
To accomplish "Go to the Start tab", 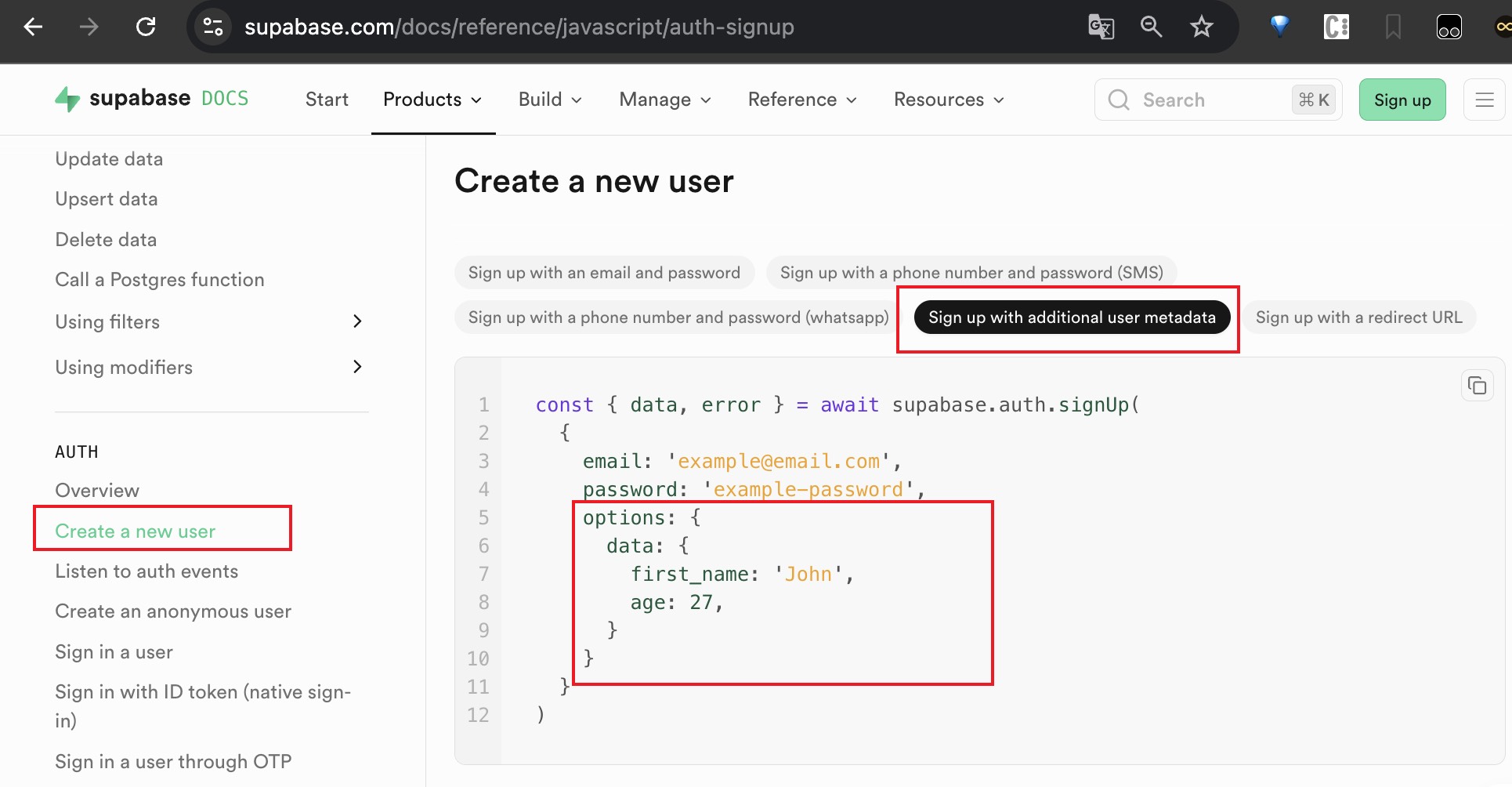I will point(327,100).
